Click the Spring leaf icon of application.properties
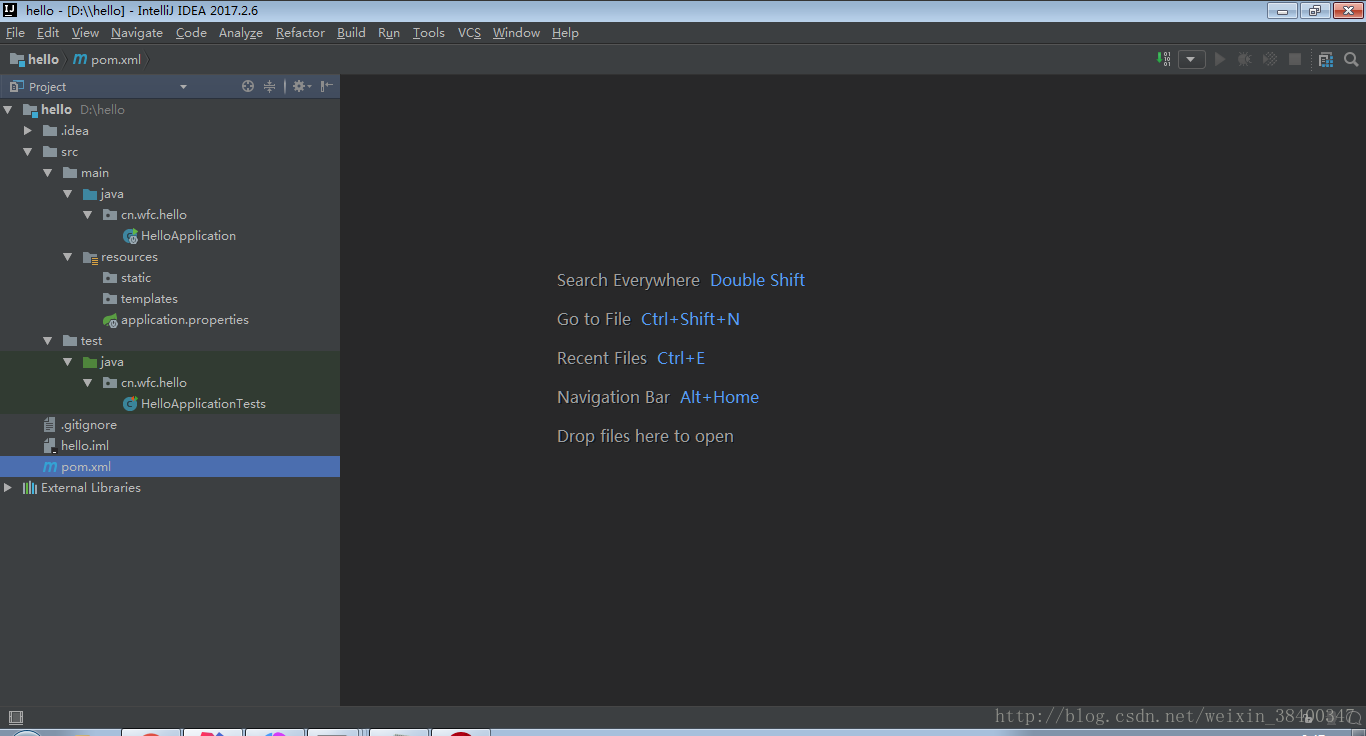The width and height of the screenshot is (1366, 736). pos(110,320)
